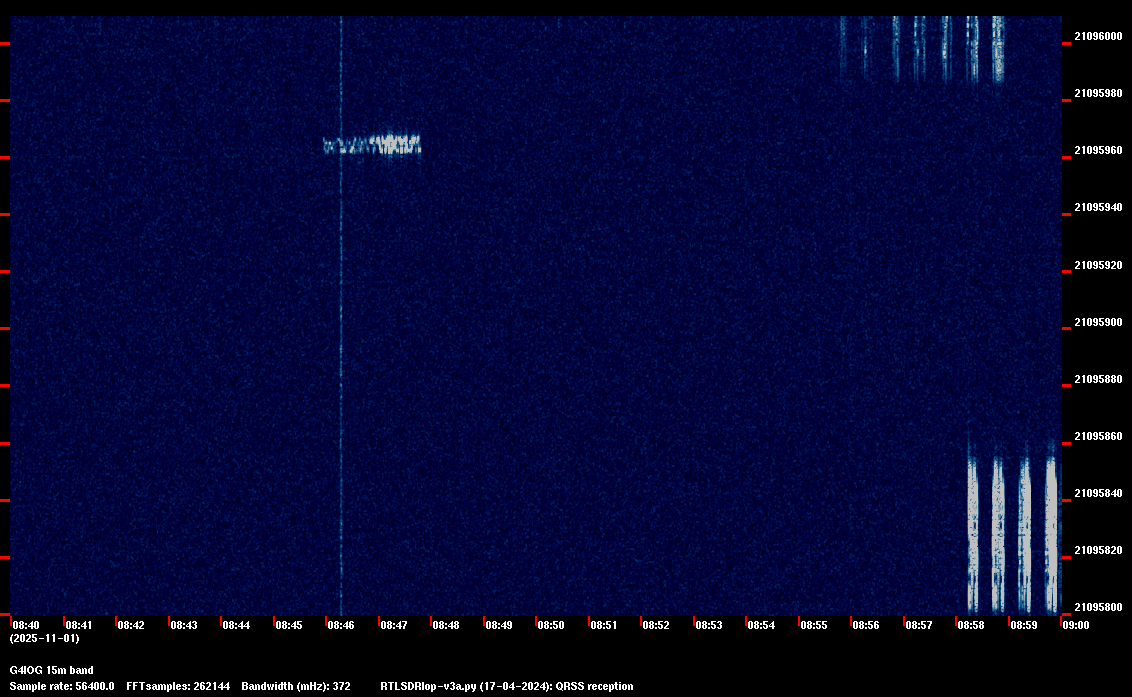Click the 08:58 time axis label
Image resolution: width=1132 pixels, height=697 pixels.
click(x=971, y=625)
